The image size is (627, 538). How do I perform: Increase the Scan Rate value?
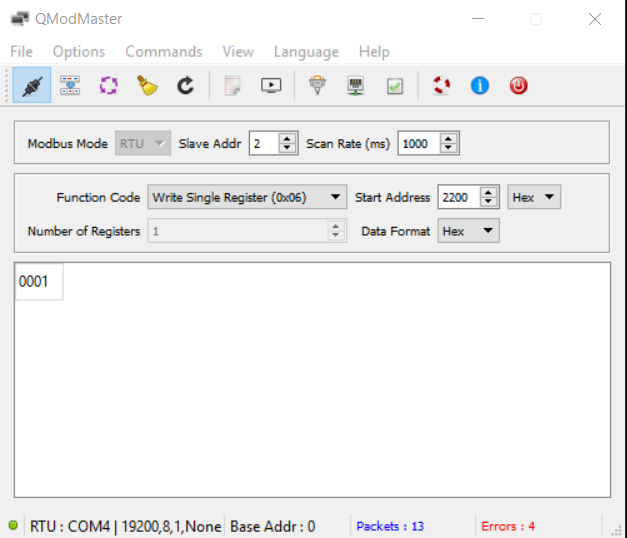click(x=448, y=138)
